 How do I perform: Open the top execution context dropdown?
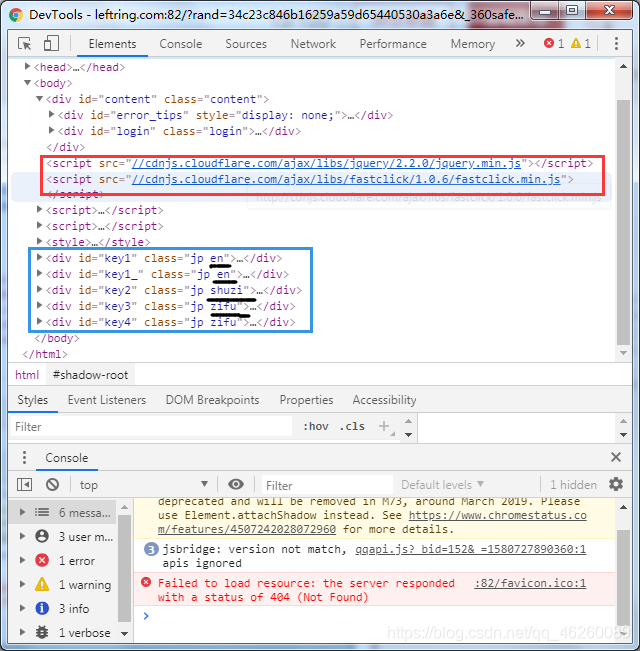[x=144, y=485]
